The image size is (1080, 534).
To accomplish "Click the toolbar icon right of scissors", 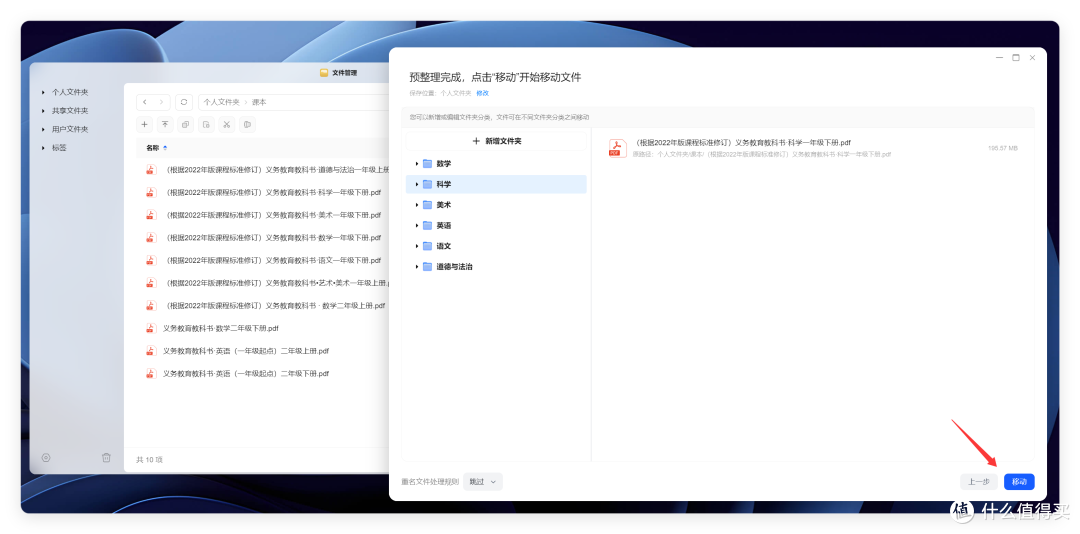I will point(247,125).
